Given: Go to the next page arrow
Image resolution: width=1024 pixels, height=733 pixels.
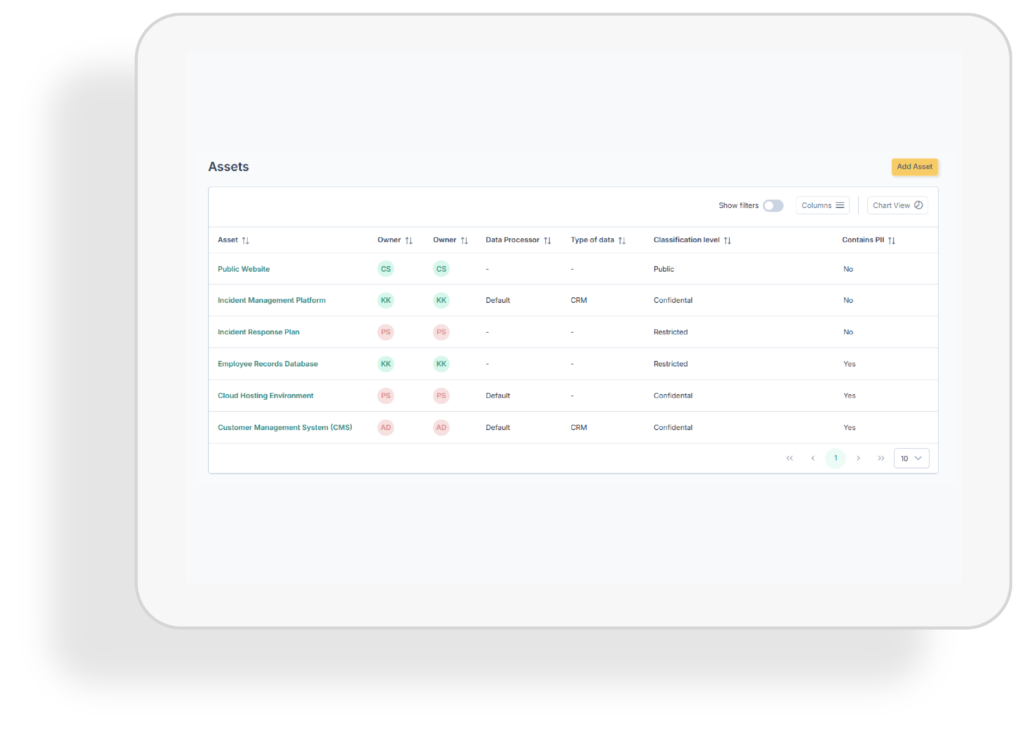Looking at the screenshot, I should pos(858,458).
